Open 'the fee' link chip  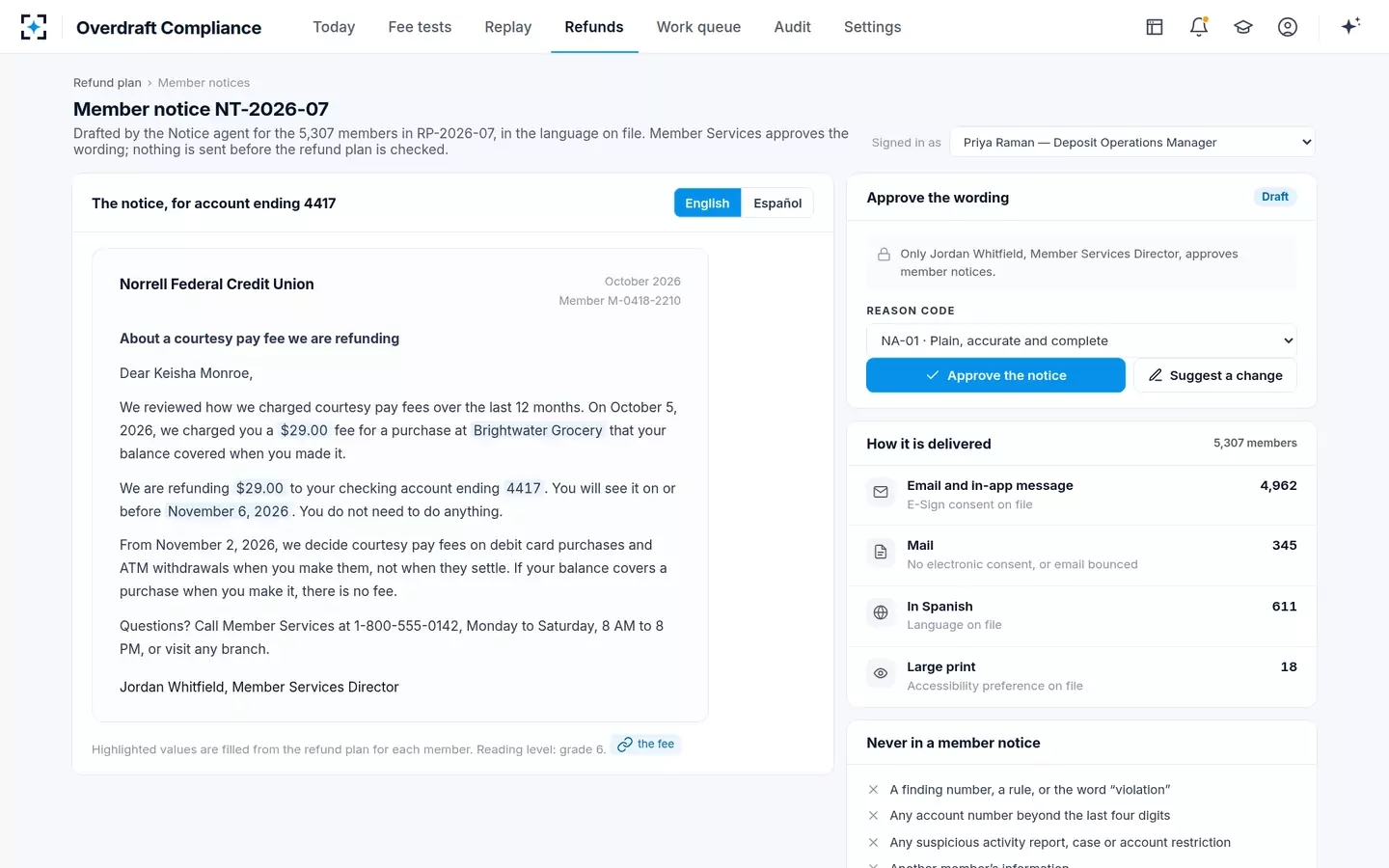646,745
